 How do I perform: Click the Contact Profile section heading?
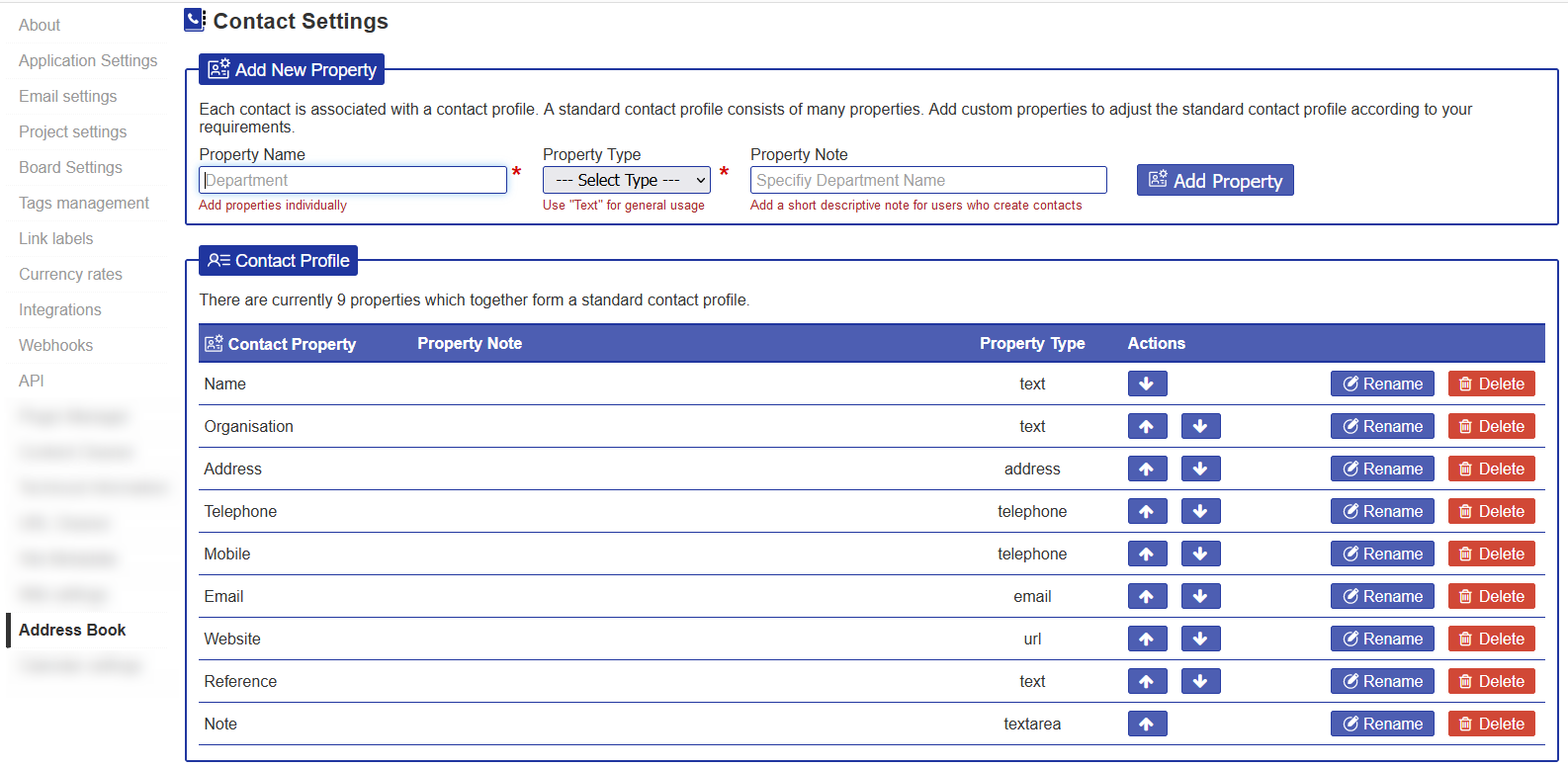tap(278, 260)
